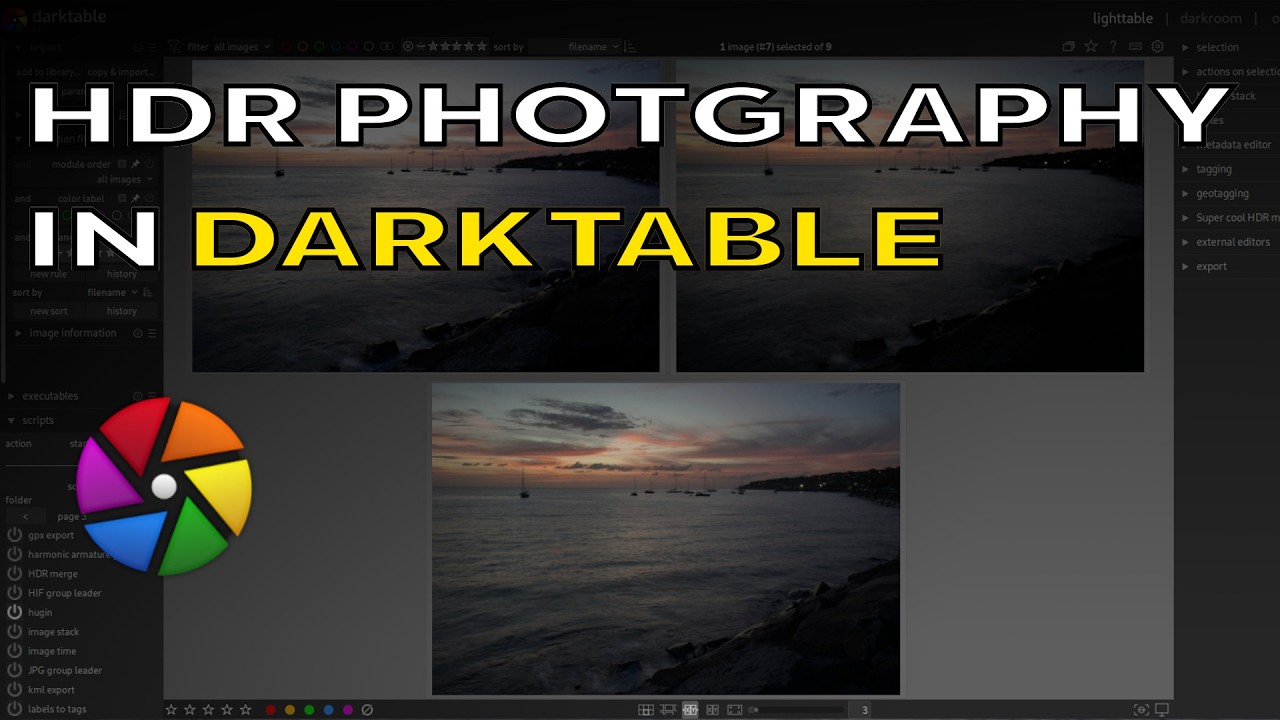Toggle focus peaking icon at bottom right
This screenshot has height=720, width=1280.
[1141, 710]
